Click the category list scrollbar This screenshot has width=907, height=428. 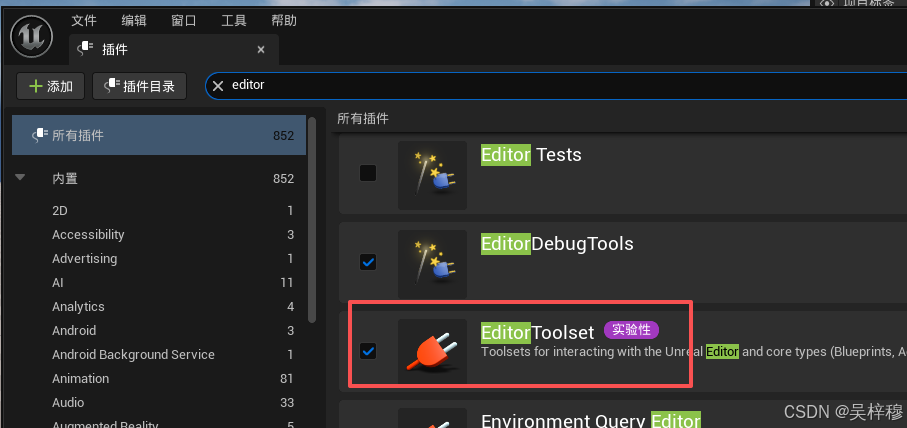(x=312, y=220)
